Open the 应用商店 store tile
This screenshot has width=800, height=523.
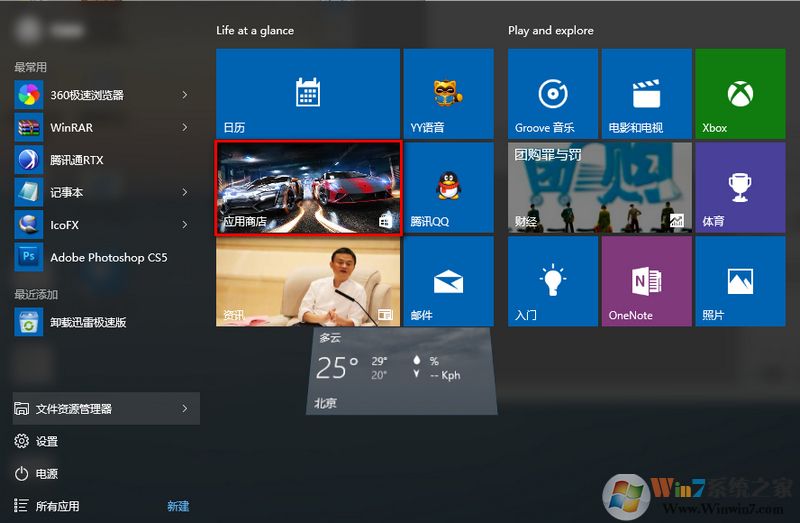(308, 188)
